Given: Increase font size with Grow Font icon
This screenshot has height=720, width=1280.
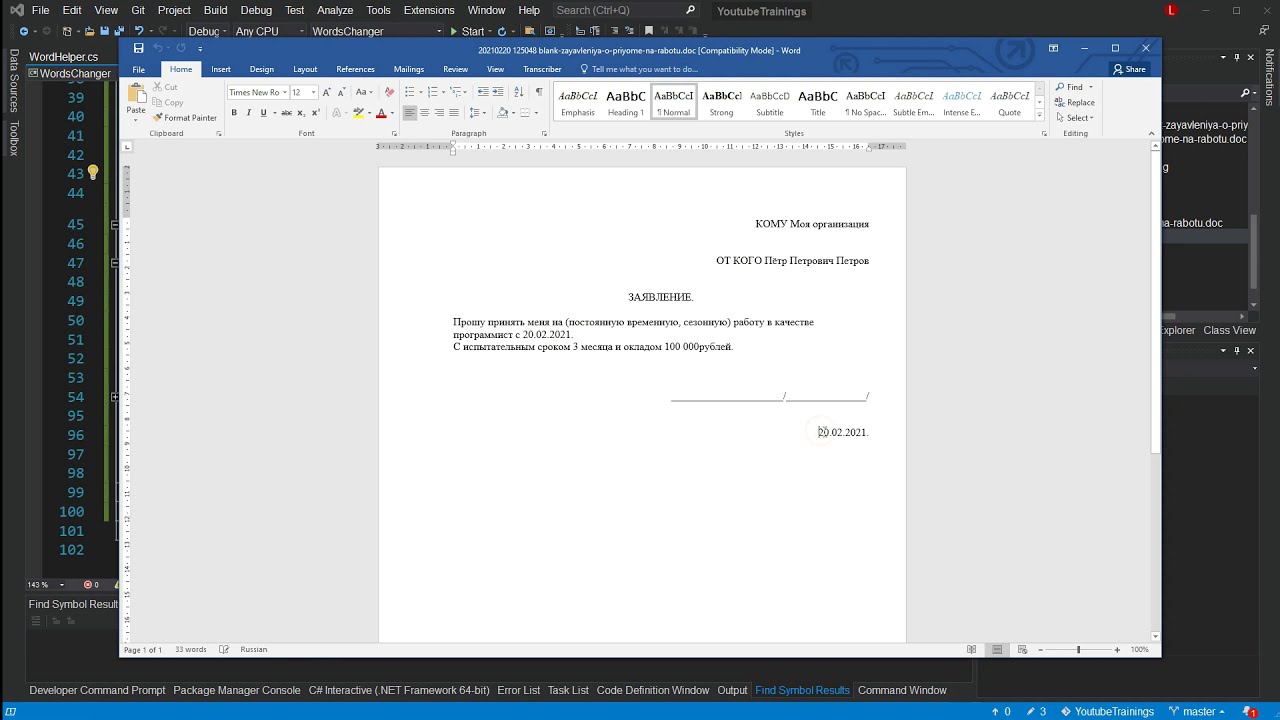Looking at the screenshot, I should [326, 92].
